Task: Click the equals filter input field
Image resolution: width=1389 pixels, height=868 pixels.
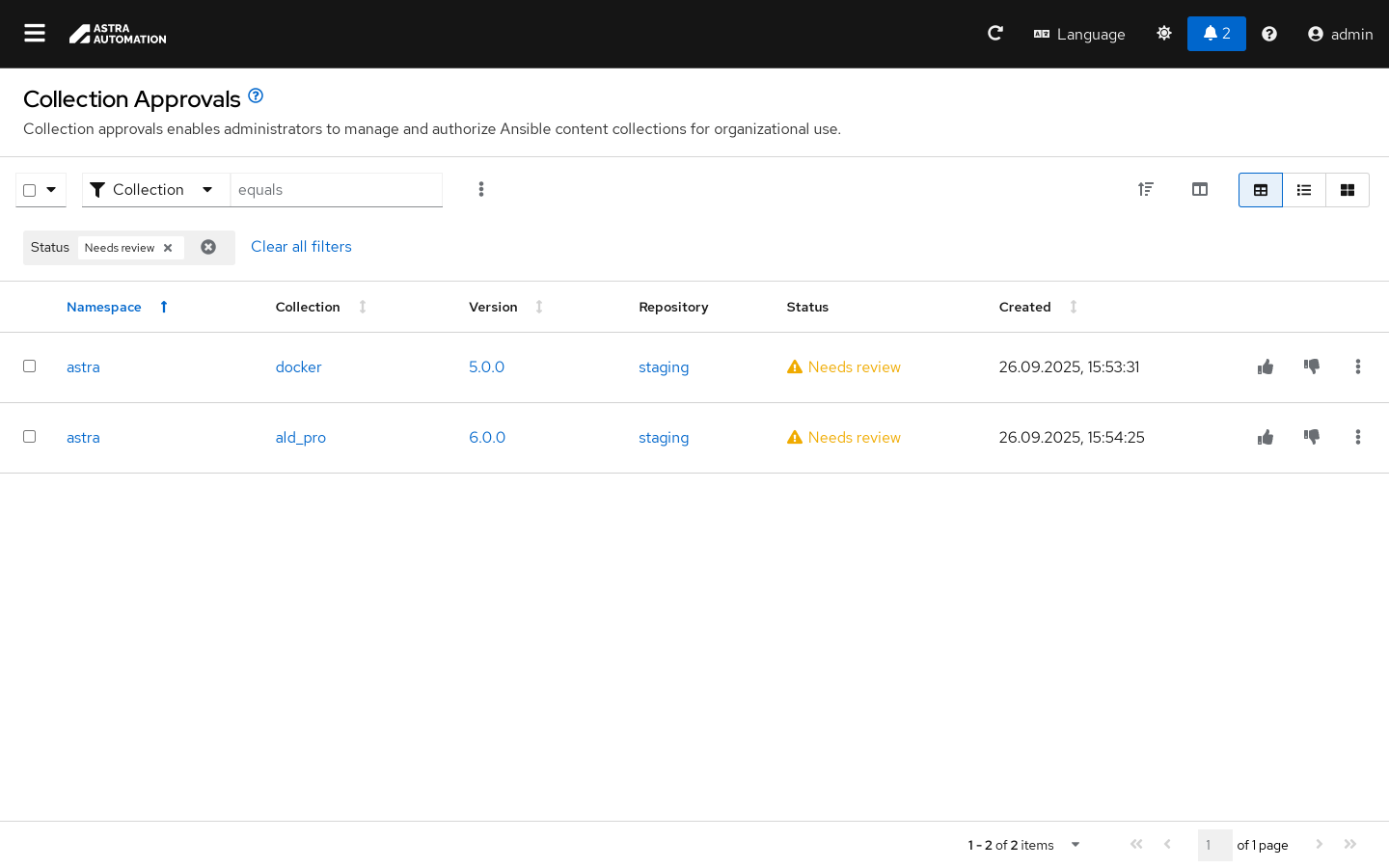Action: (336, 190)
